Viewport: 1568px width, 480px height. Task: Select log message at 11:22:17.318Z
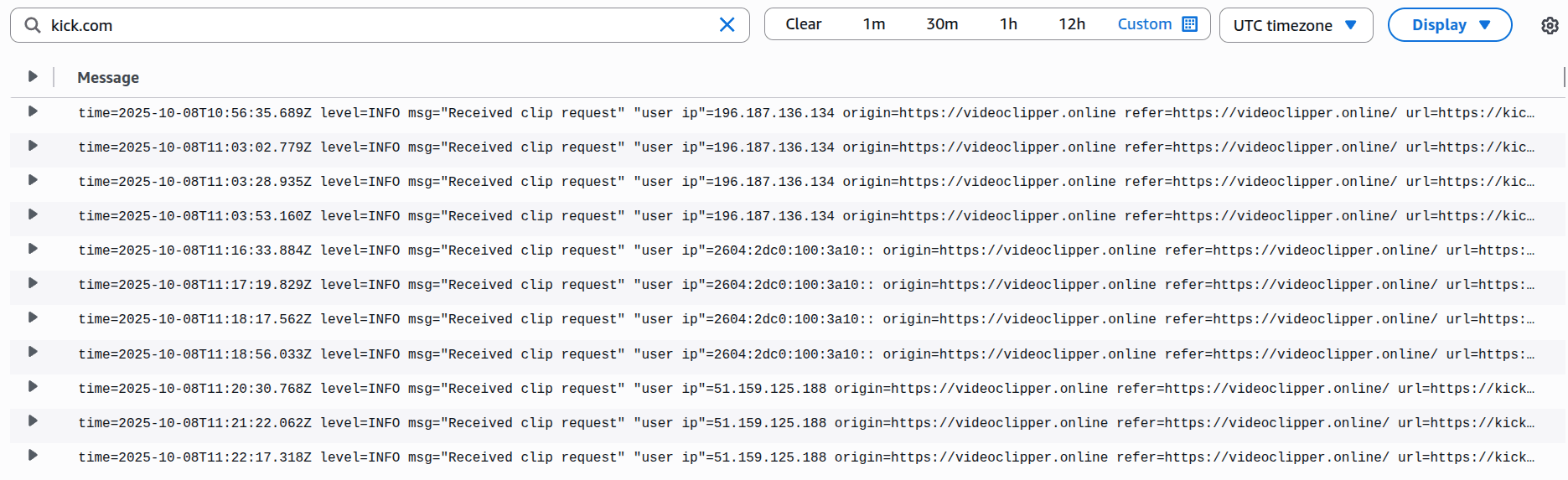pos(806,457)
